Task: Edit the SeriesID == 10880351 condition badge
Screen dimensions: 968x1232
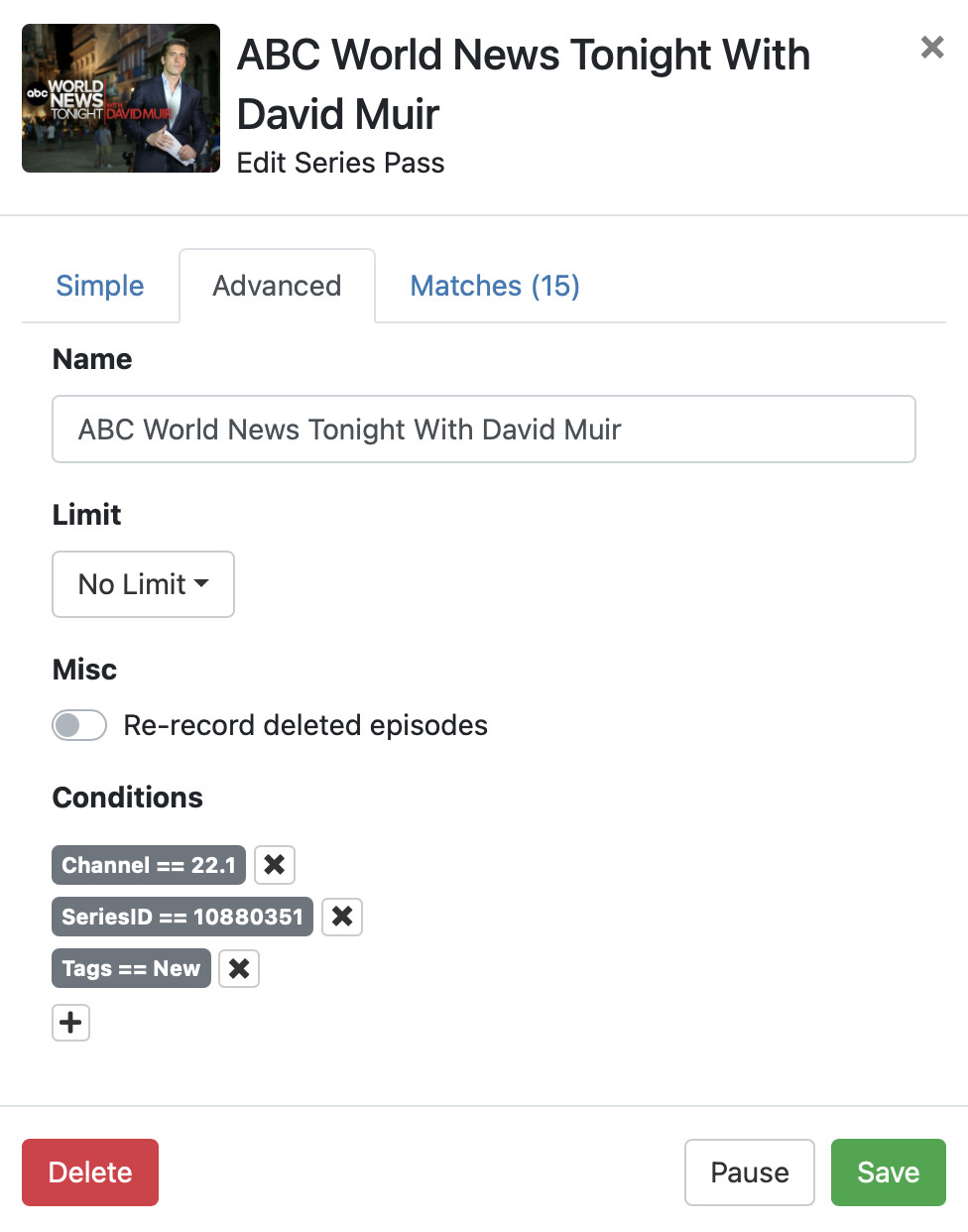Action: pos(182,917)
